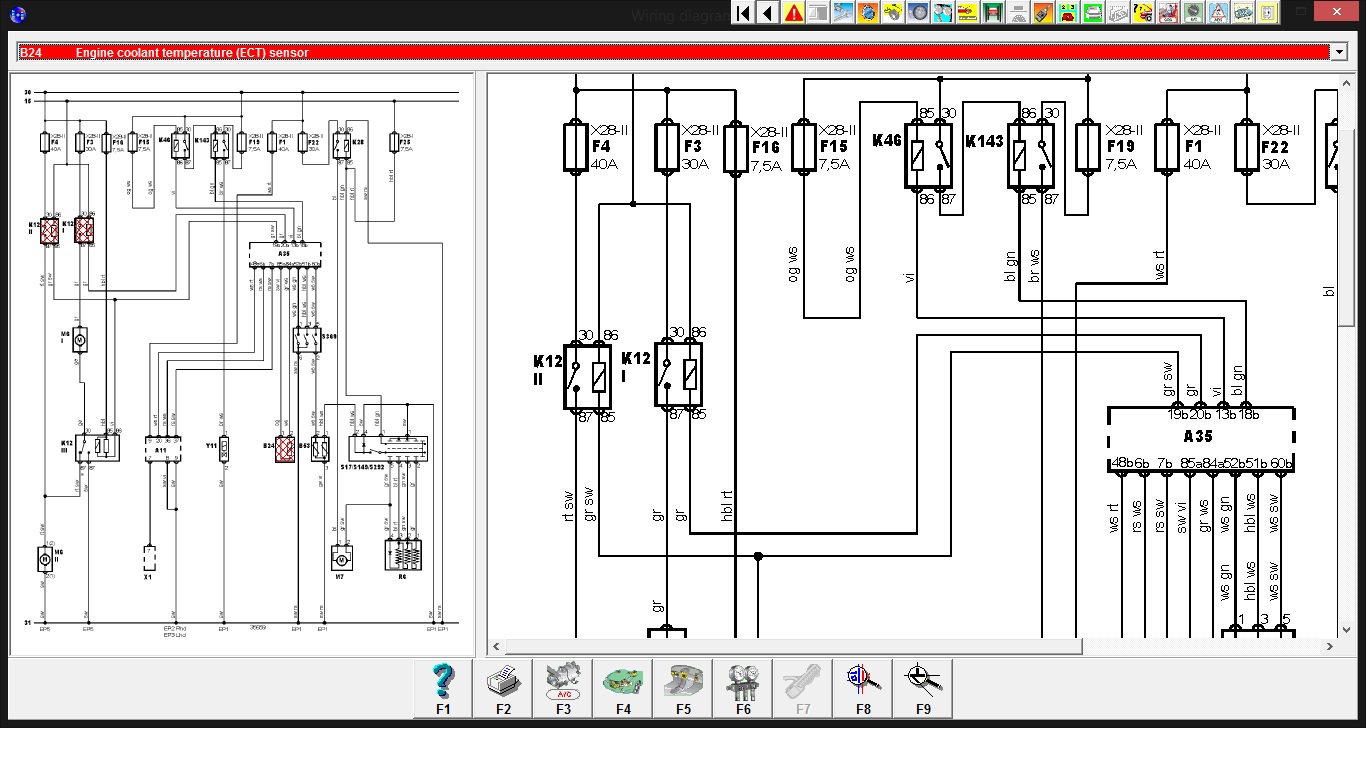Click the F8 zoom component magnifier
Viewport: 1367px width, 772px height.
pyautogui.click(x=863, y=688)
